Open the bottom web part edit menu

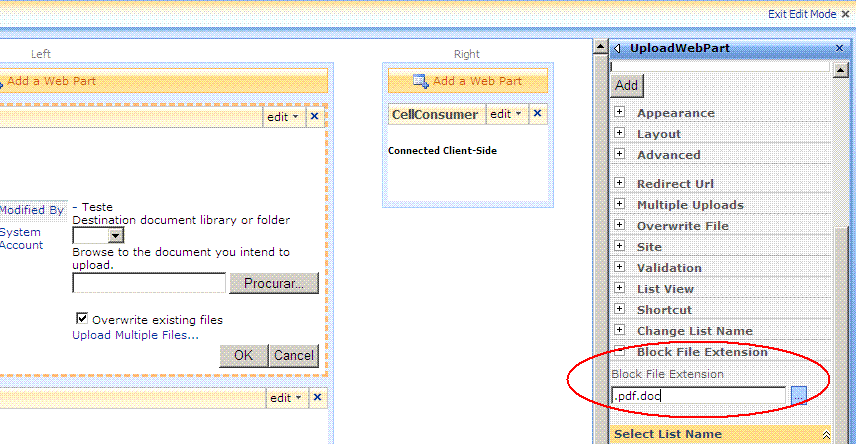point(286,398)
